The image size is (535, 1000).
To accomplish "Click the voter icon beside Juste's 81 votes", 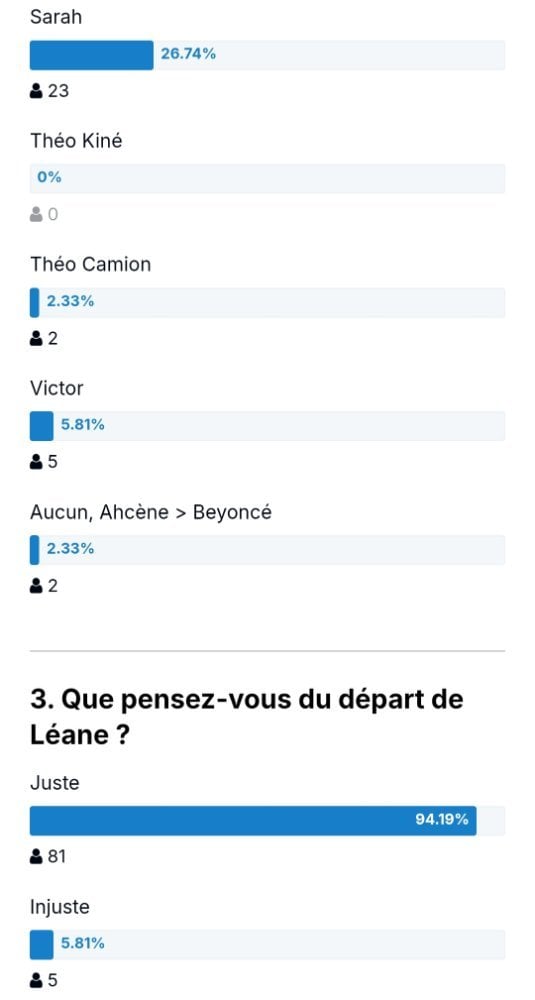I will click(x=36, y=857).
